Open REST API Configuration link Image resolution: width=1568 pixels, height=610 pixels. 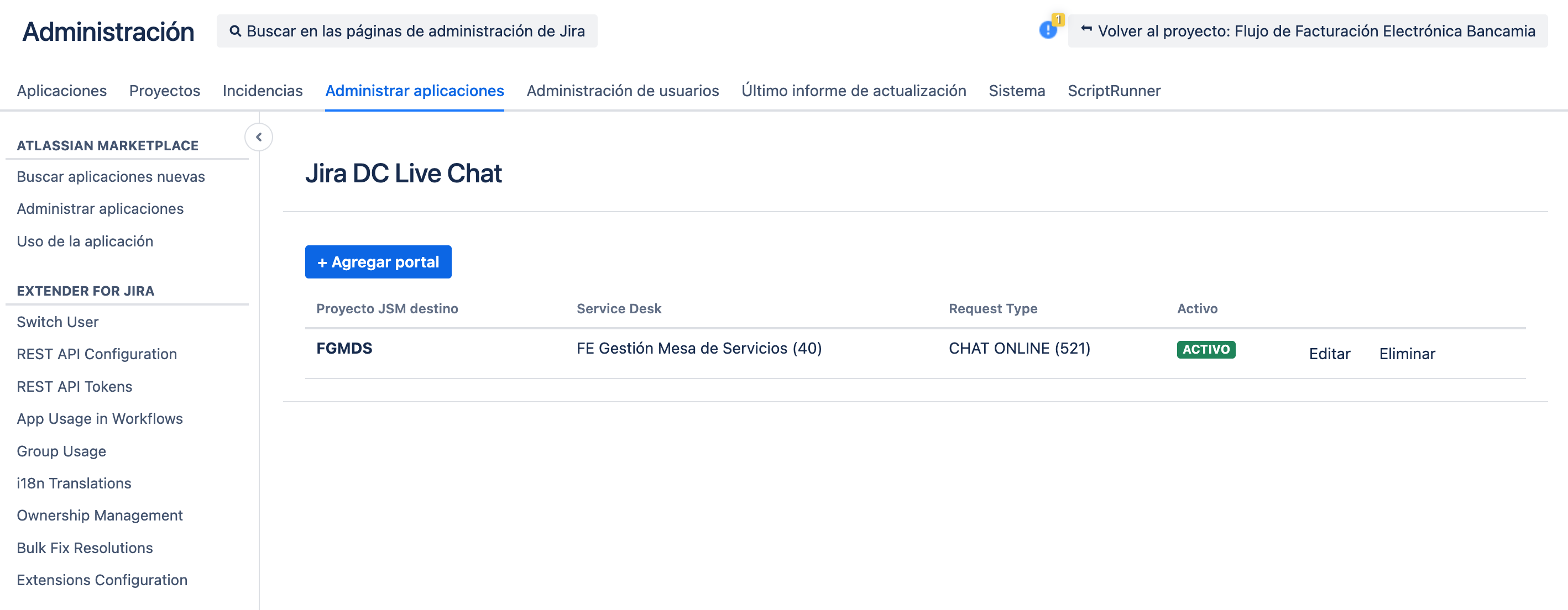pyautogui.click(x=97, y=354)
